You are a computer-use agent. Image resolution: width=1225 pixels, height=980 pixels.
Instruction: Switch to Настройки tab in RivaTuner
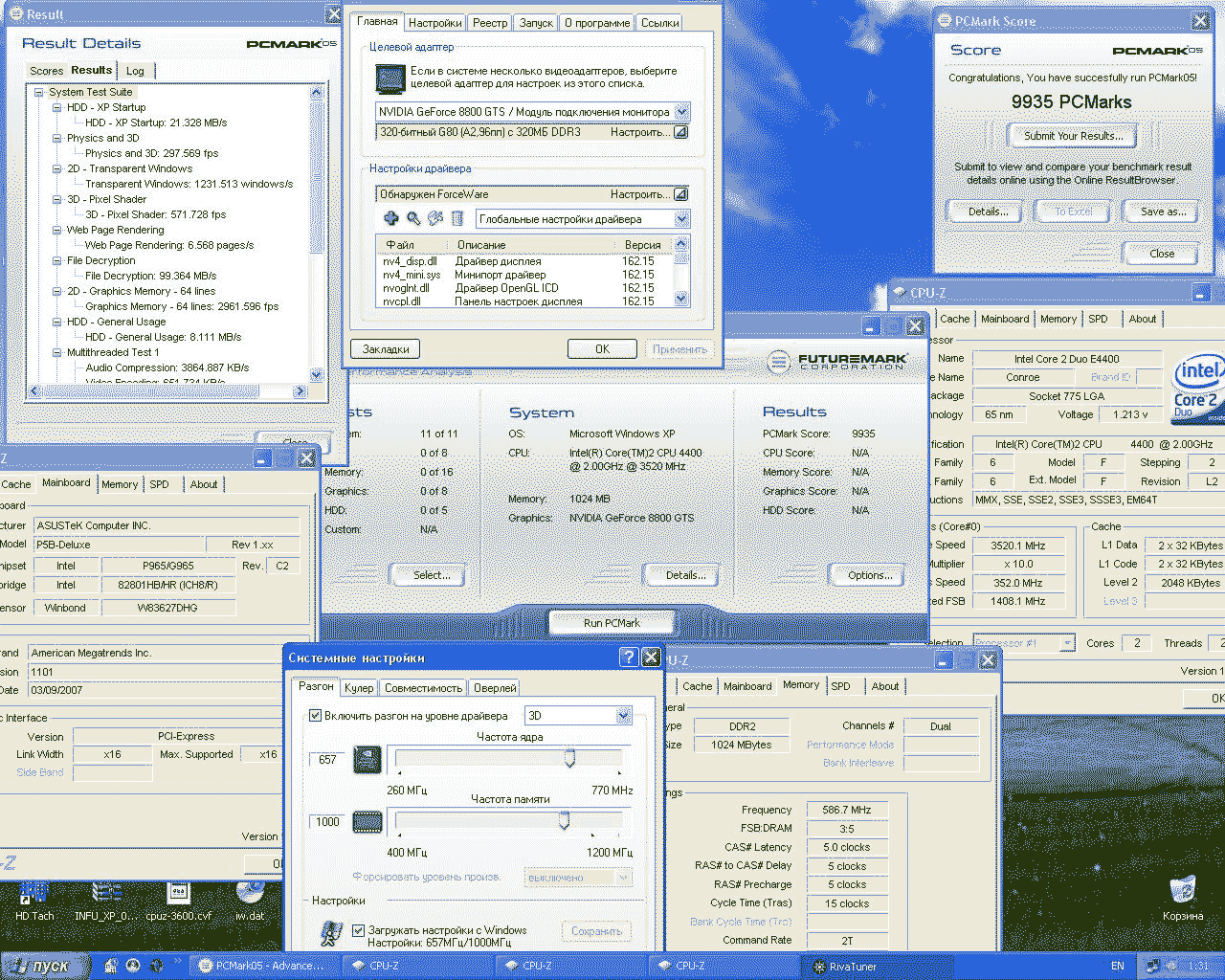(434, 23)
